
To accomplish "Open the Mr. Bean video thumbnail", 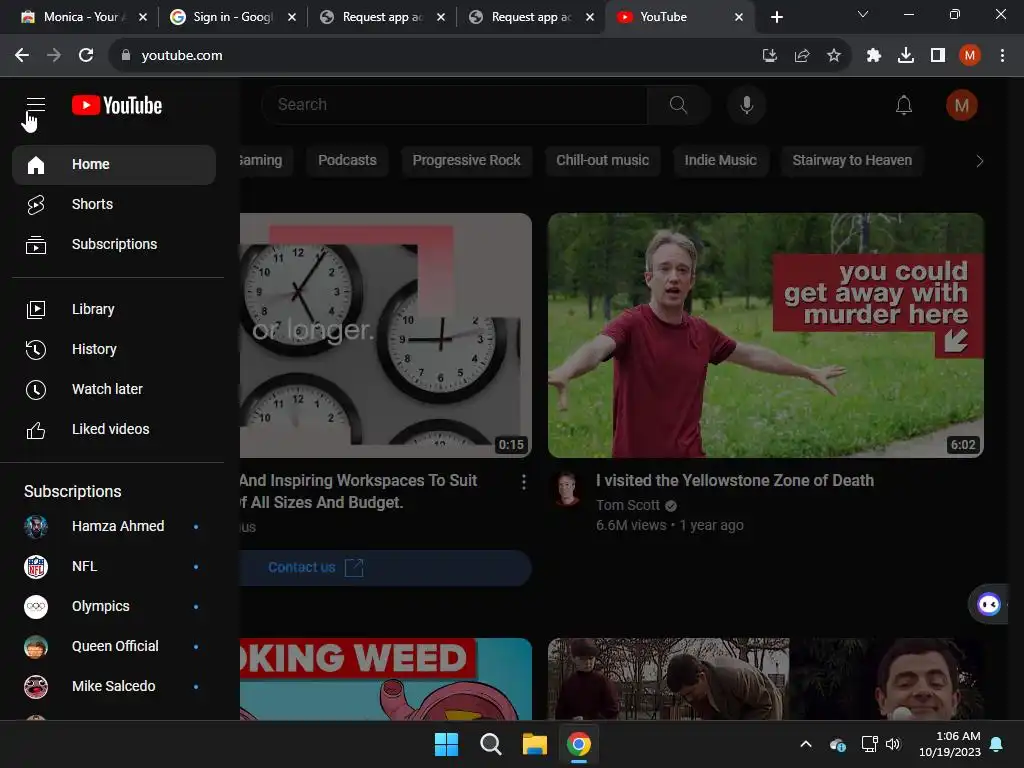I will 765,679.
